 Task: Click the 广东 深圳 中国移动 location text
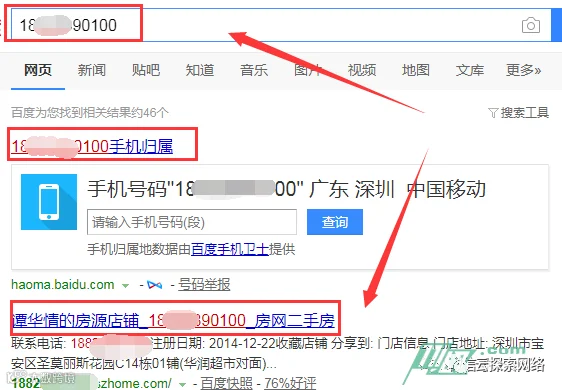click(397, 189)
